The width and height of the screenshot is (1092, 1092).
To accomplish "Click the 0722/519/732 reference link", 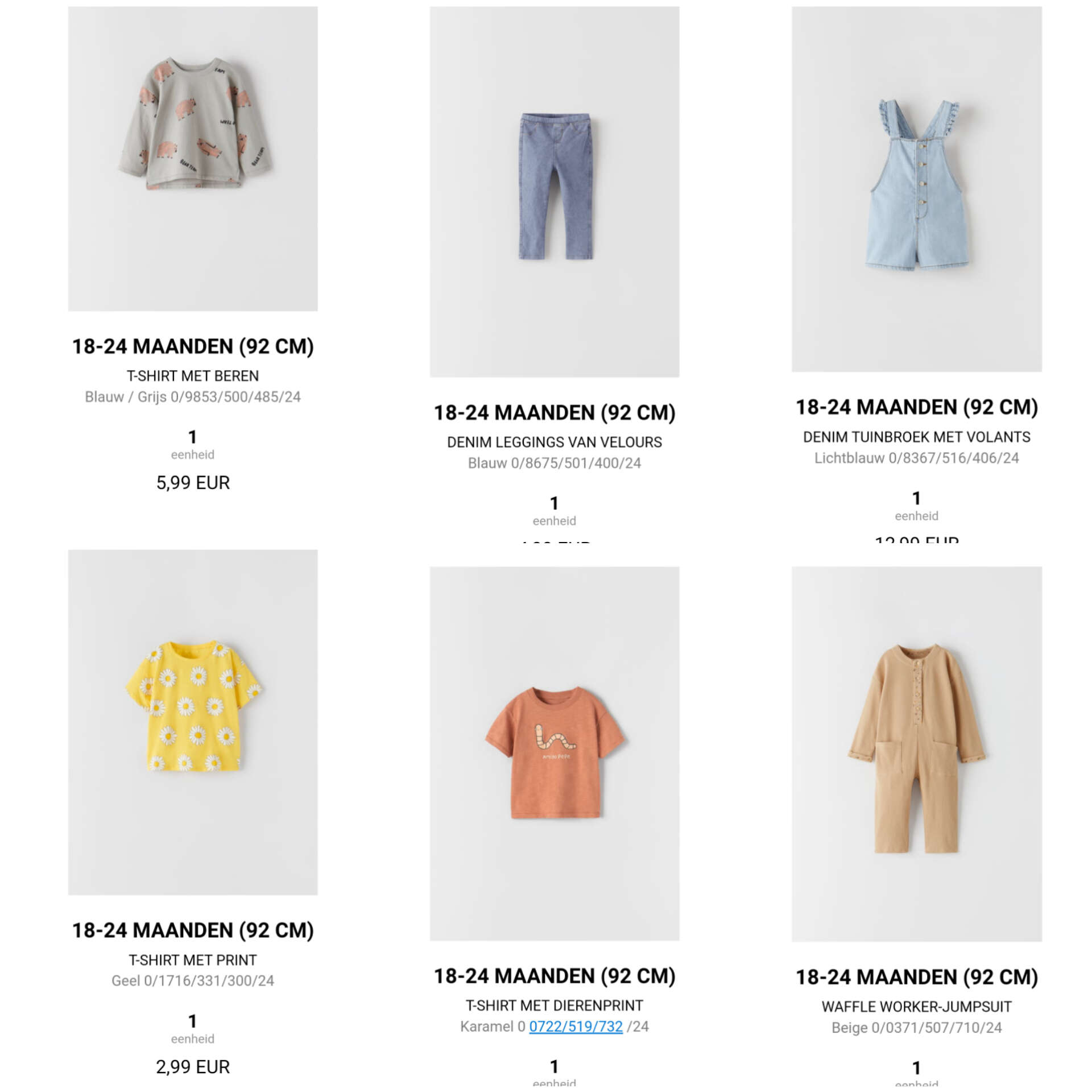I will [x=576, y=1026].
